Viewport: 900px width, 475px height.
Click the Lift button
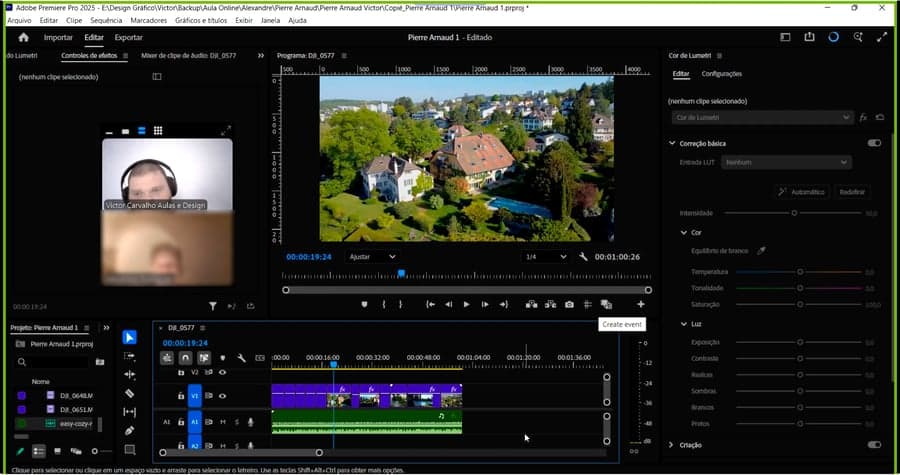click(532, 305)
